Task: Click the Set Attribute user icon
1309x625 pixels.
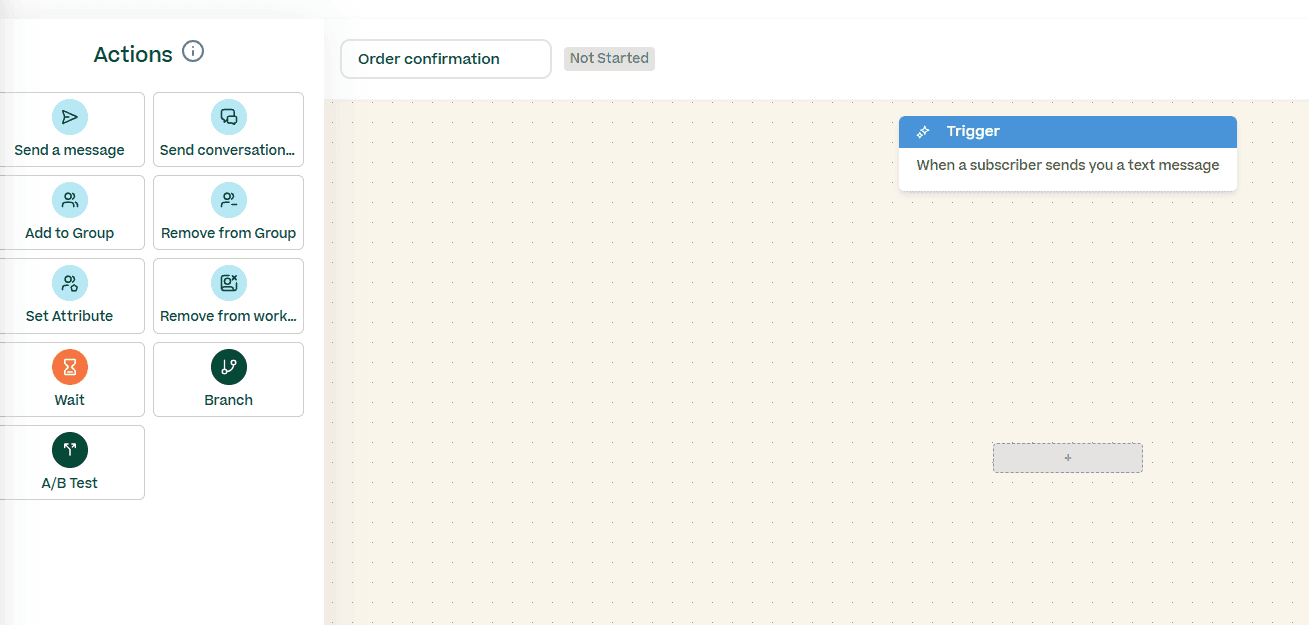Action: (70, 283)
